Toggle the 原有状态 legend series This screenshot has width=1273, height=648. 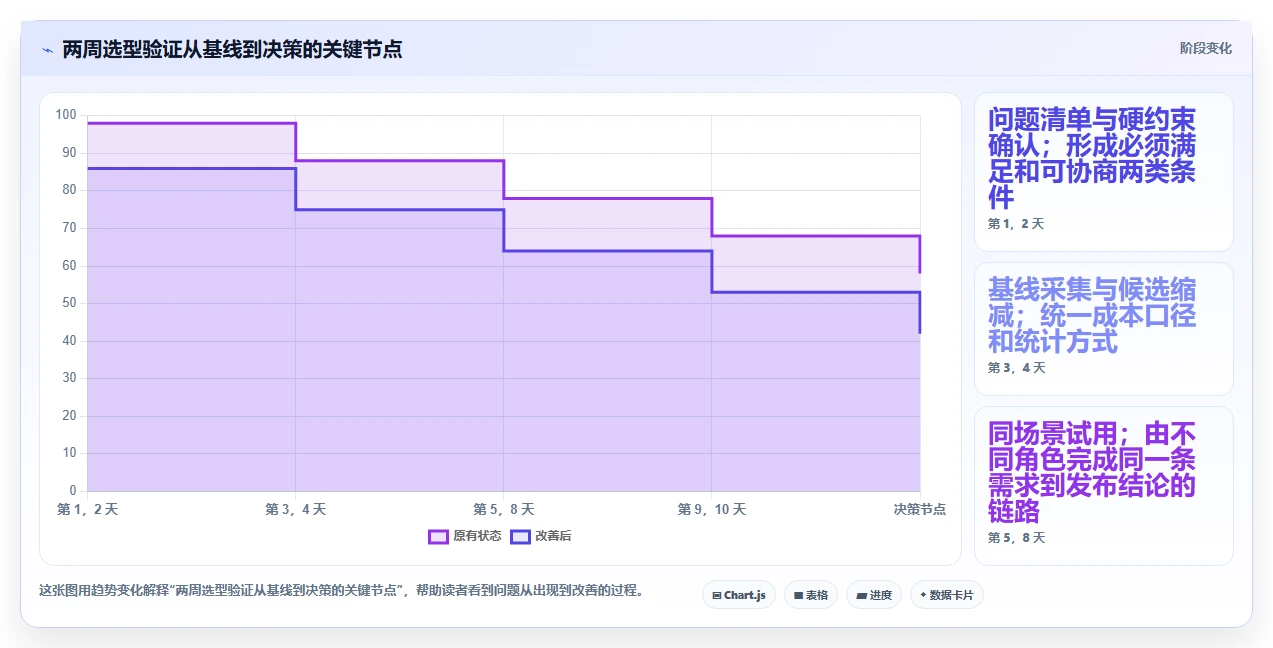coord(465,536)
